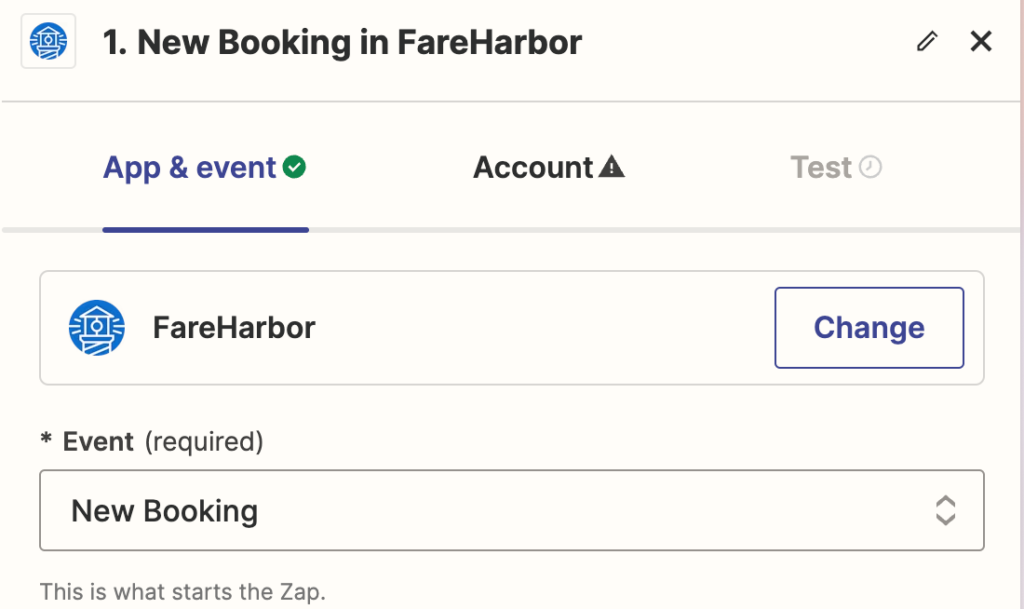Click the warning triangle next to Account
The height and width of the screenshot is (609, 1024).
(x=611, y=166)
